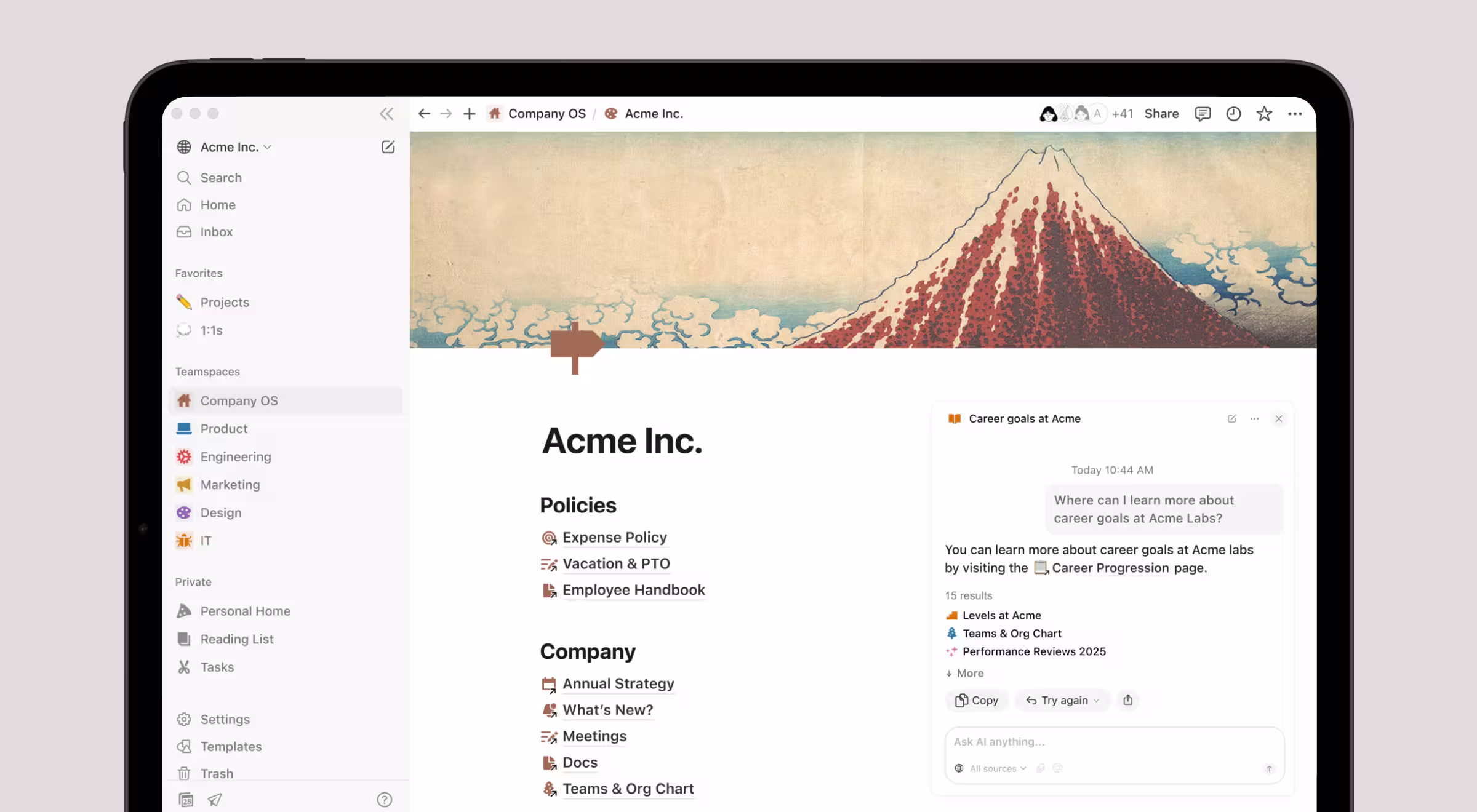Open collaborator avatars list
The image size is (1477, 812).
pos(1073,114)
